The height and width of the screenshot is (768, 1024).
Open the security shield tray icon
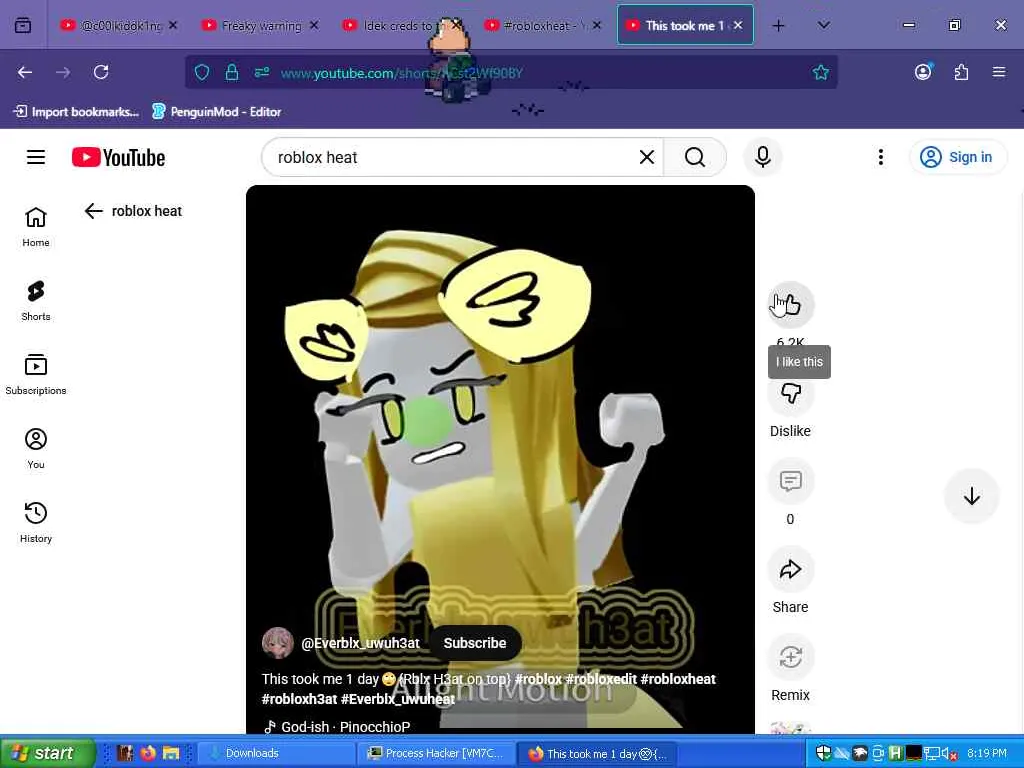824,753
